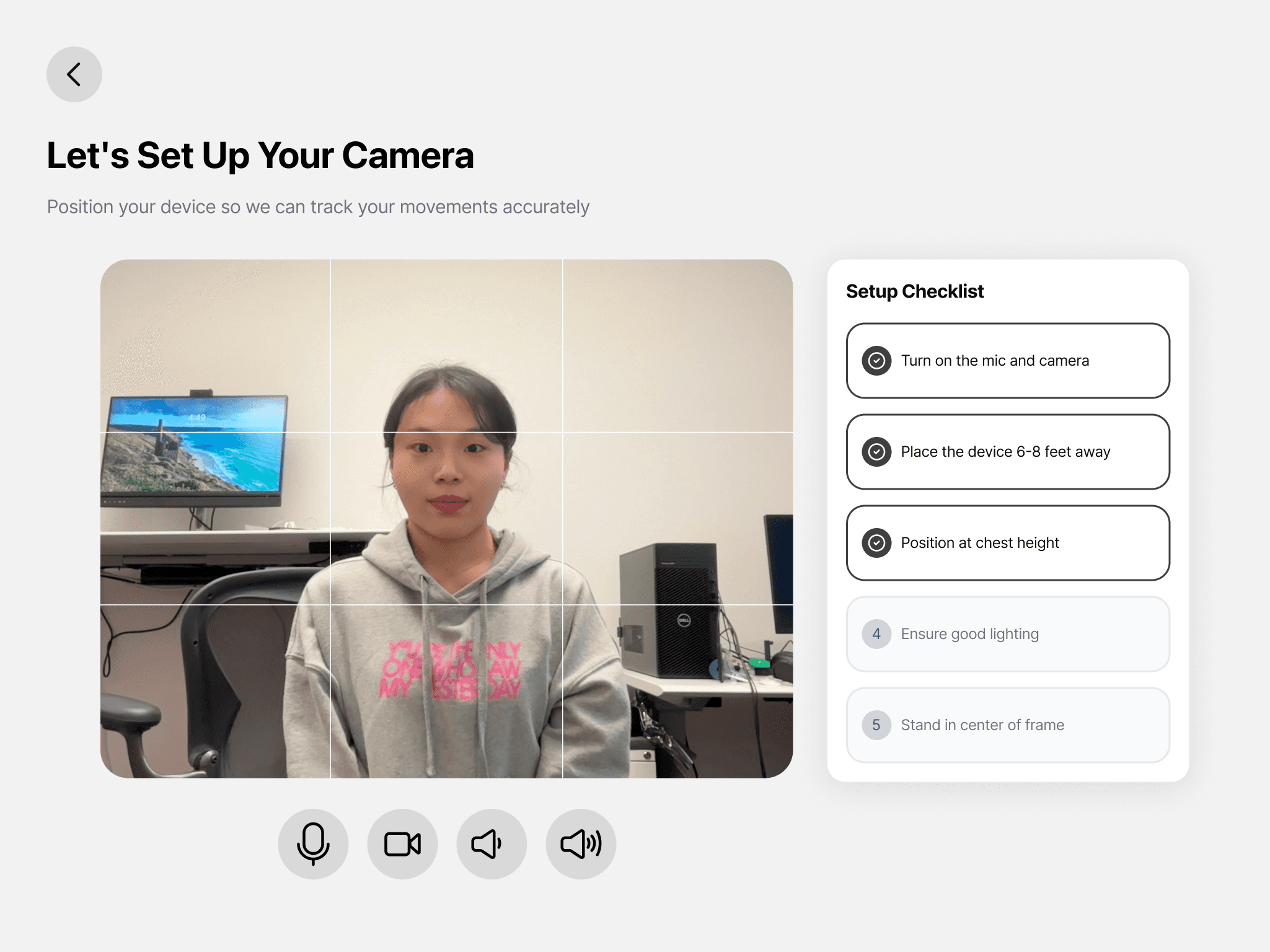The height and width of the screenshot is (952, 1270).
Task: Click the monitor shown in camera preview
Action: (195, 443)
